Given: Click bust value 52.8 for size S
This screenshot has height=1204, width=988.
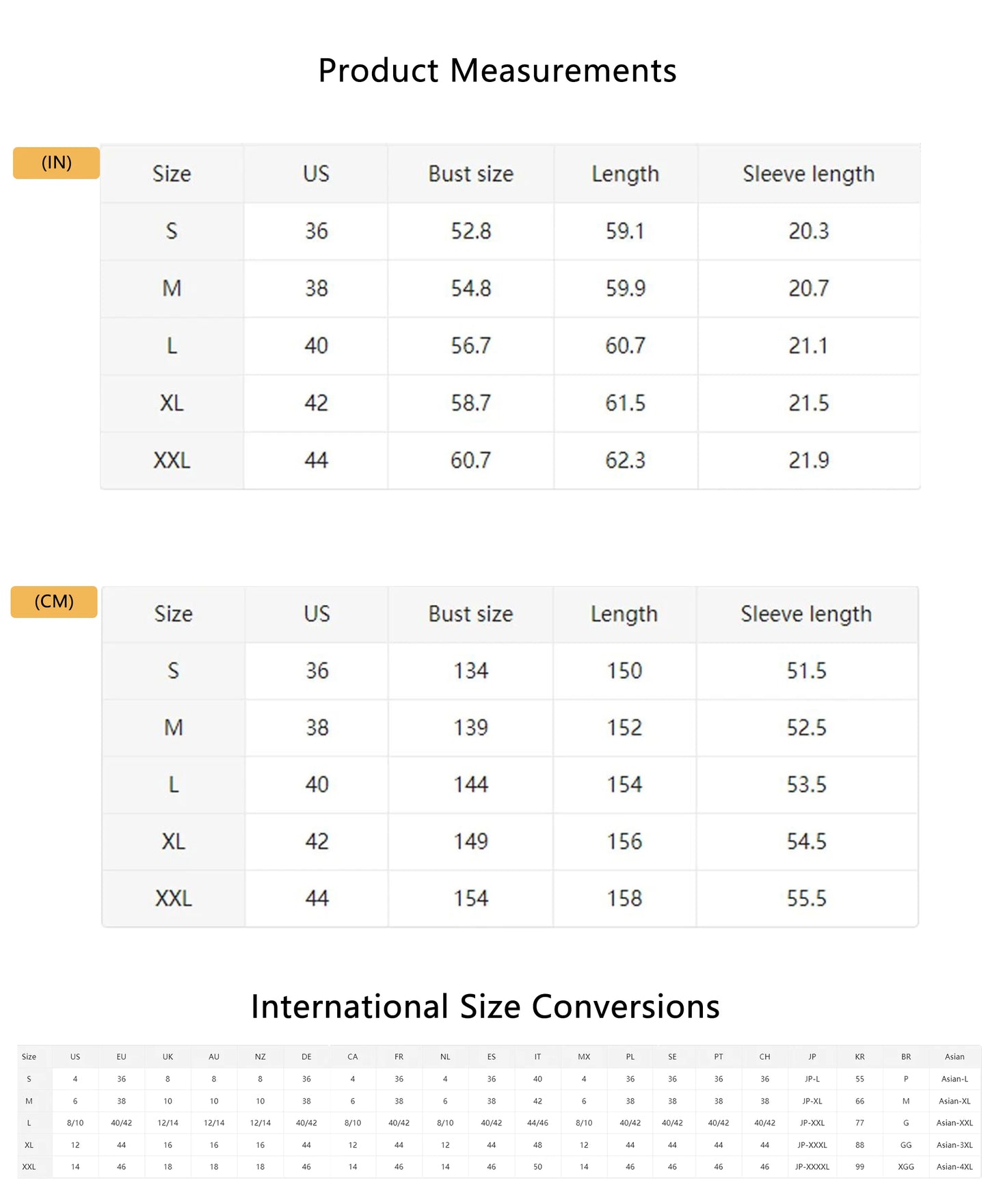Looking at the screenshot, I should tap(470, 231).
